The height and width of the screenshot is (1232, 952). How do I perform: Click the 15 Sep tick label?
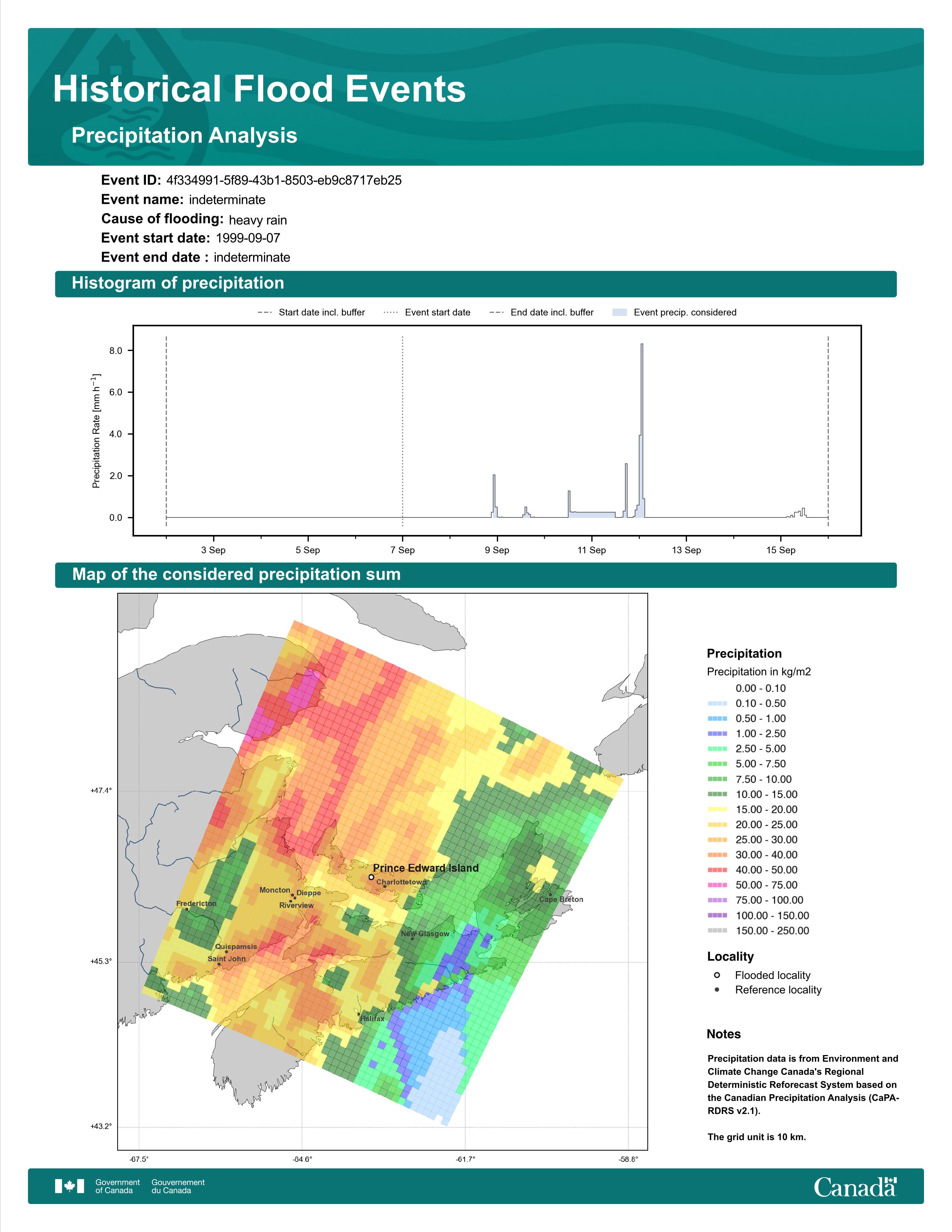coord(781,550)
